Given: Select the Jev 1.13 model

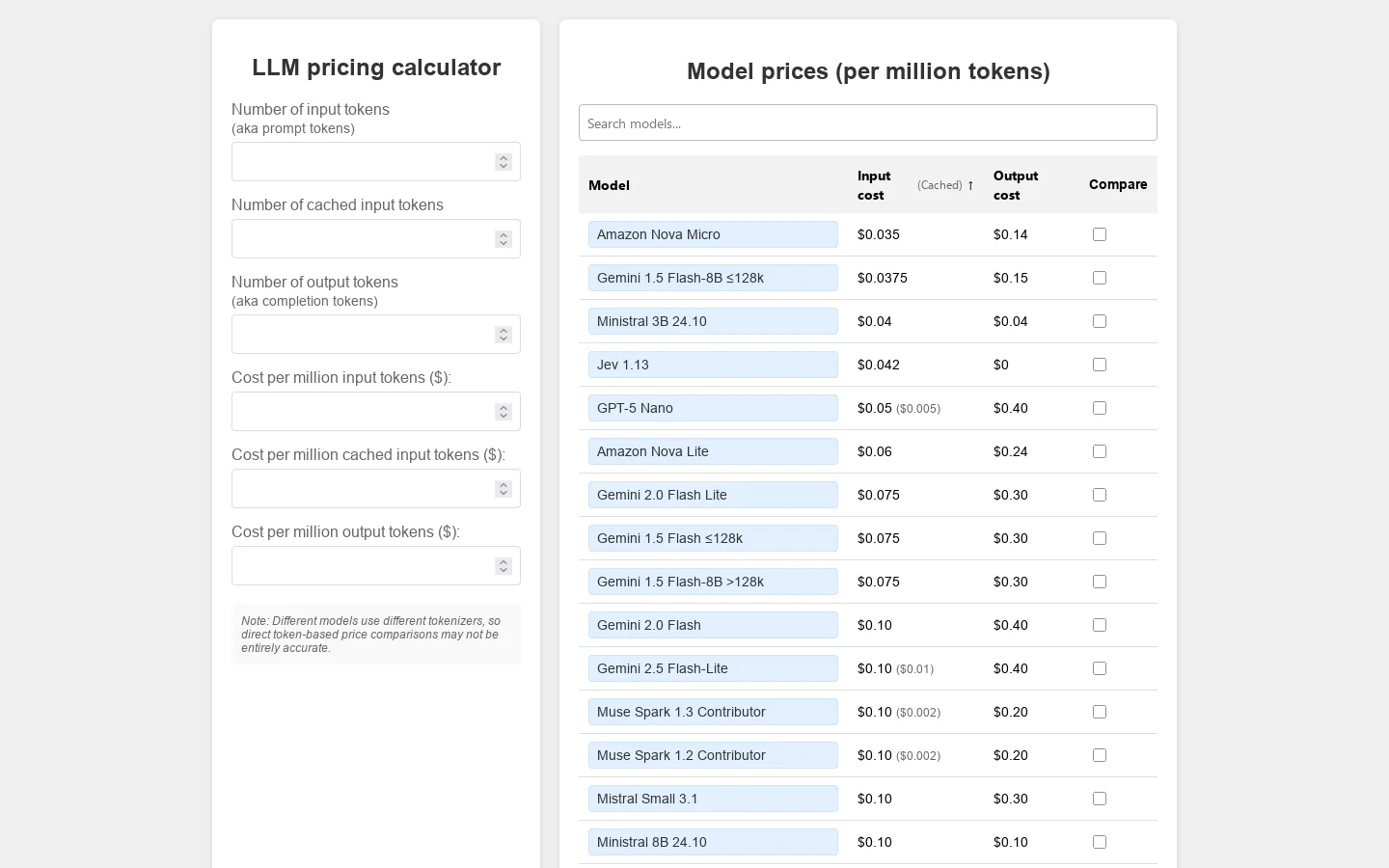Looking at the screenshot, I should pyautogui.click(x=713, y=365).
